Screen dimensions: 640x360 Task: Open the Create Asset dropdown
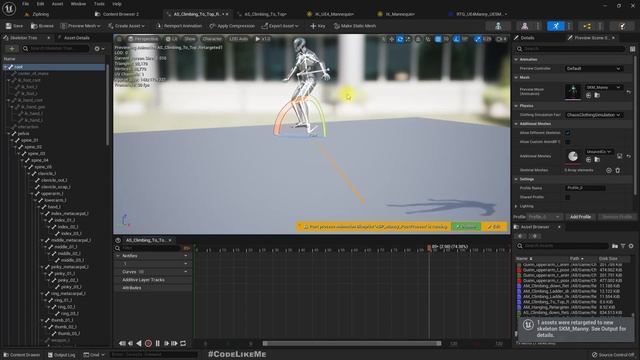click(126, 26)
